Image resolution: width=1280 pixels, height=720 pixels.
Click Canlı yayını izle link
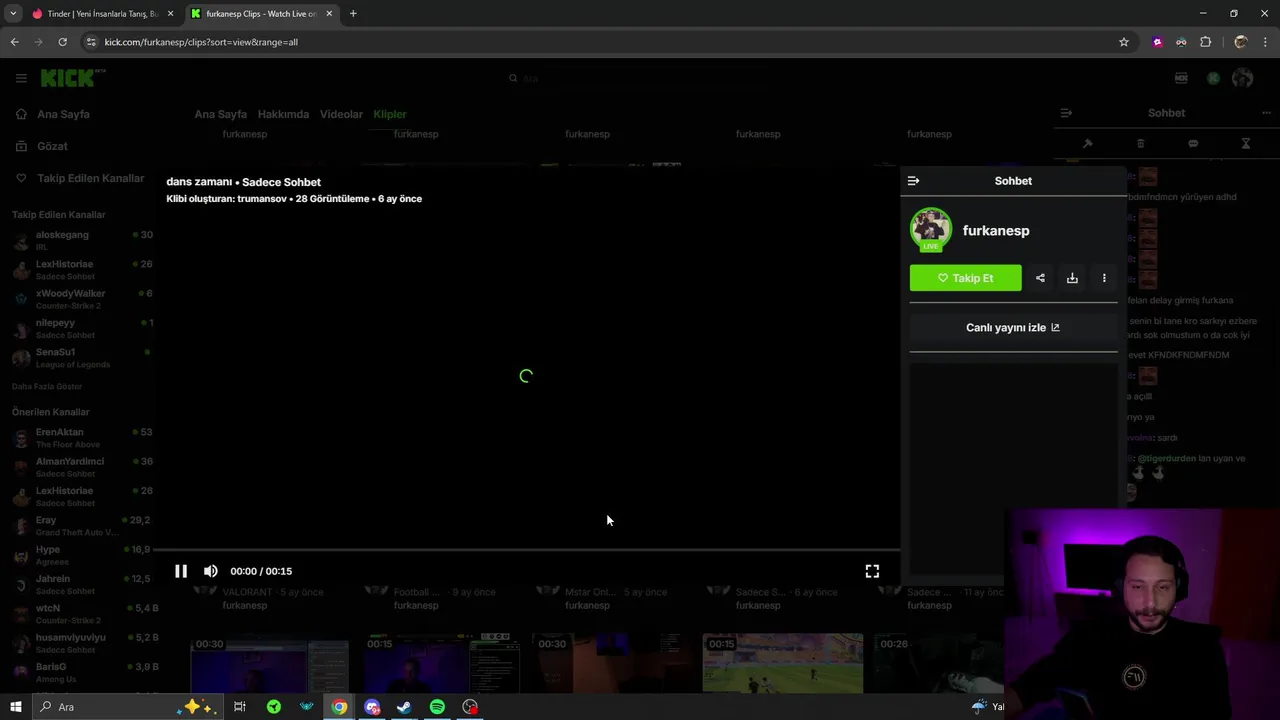1013,327
